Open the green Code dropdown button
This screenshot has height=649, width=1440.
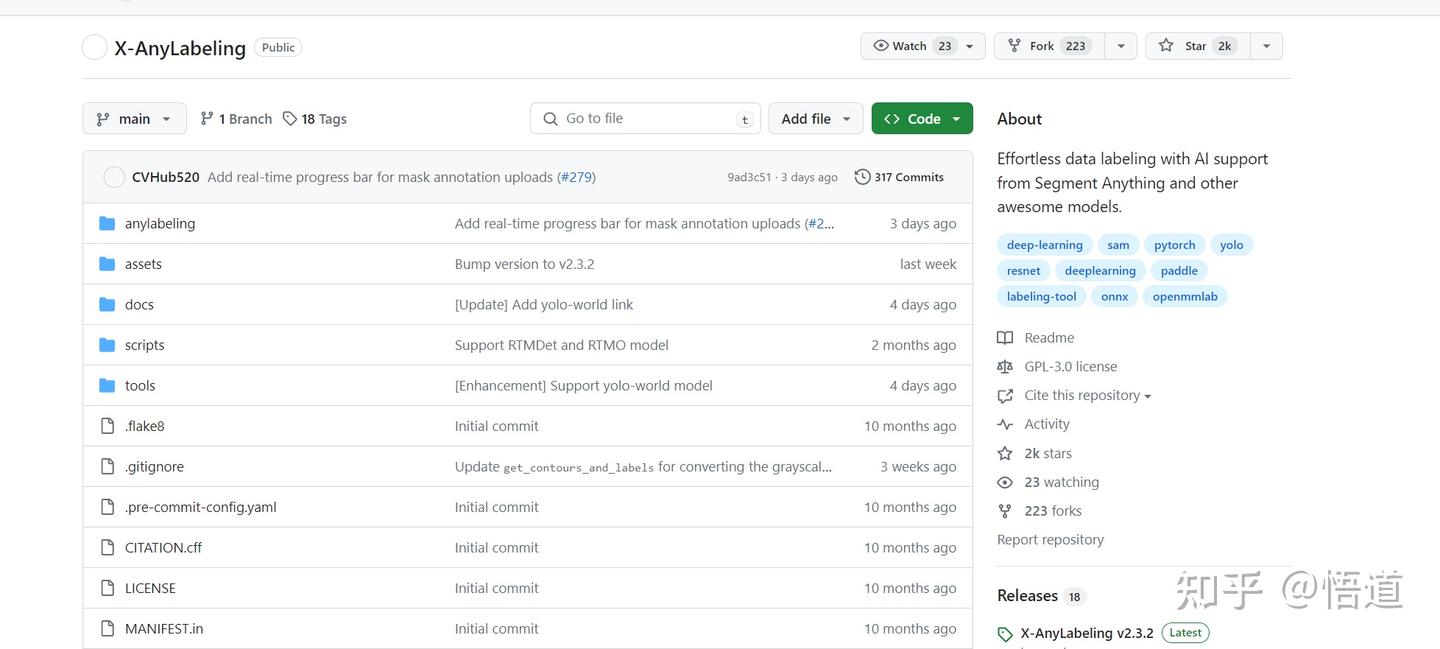click(x=921, y=119)
